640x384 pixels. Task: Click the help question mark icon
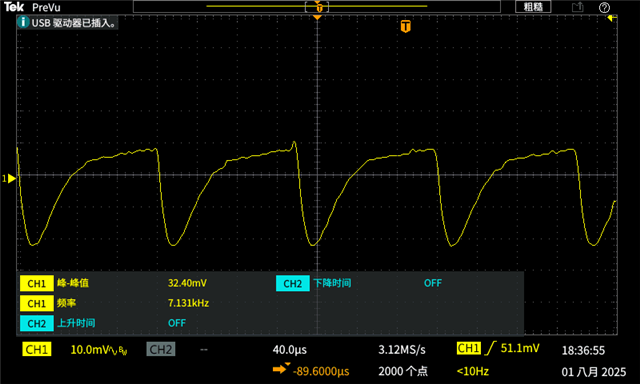(604, 7)
